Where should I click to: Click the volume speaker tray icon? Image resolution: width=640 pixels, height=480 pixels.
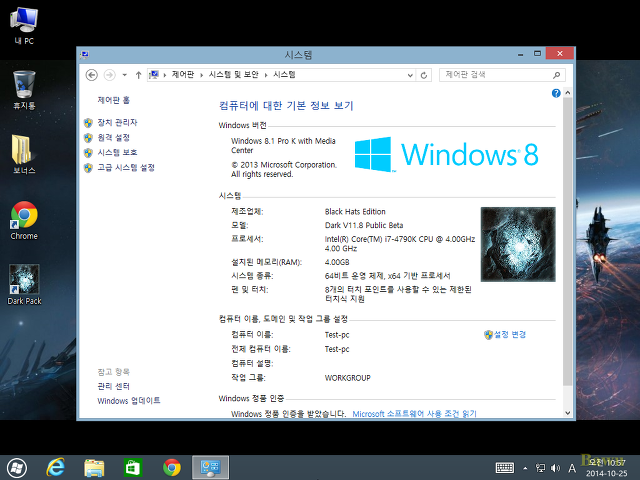556,468
